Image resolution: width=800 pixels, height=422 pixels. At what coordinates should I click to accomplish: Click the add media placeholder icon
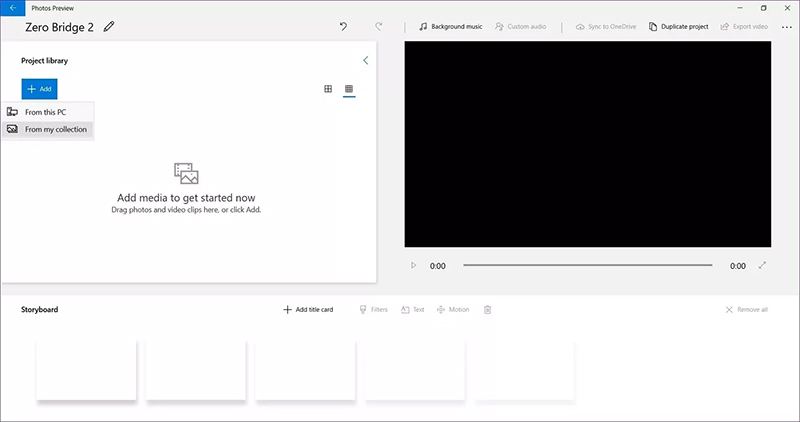click(186, 173)
